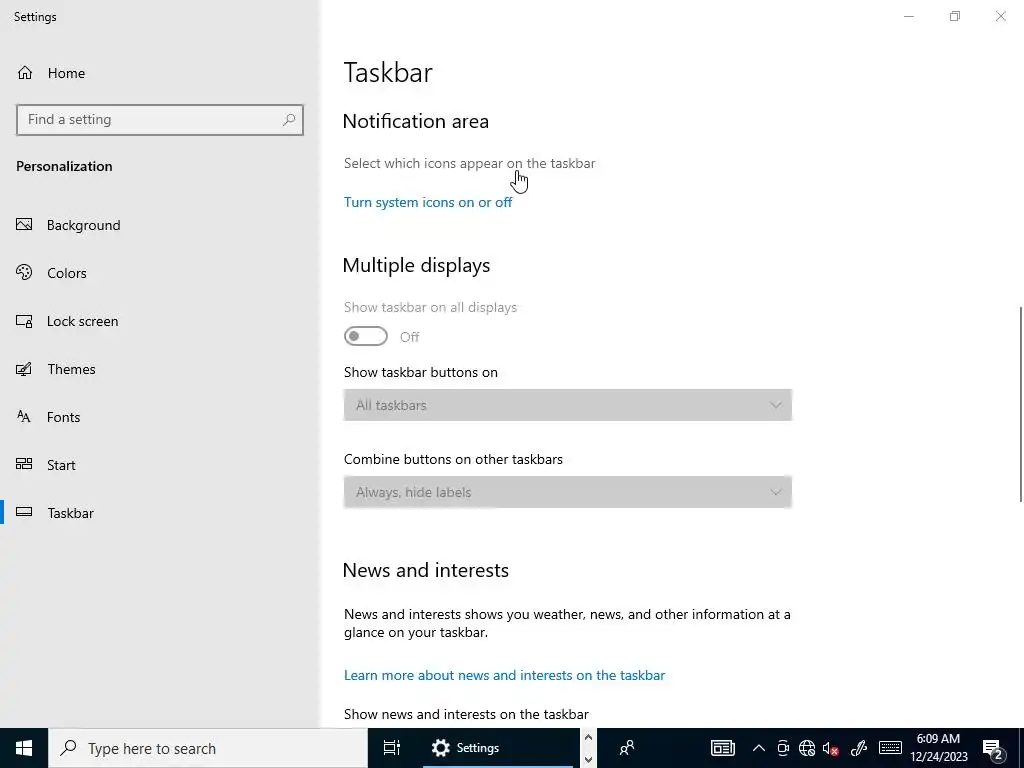Screen dimensions: 1024x768
Task: Click Show taskbar buttons on label
Action: point(421,372)
